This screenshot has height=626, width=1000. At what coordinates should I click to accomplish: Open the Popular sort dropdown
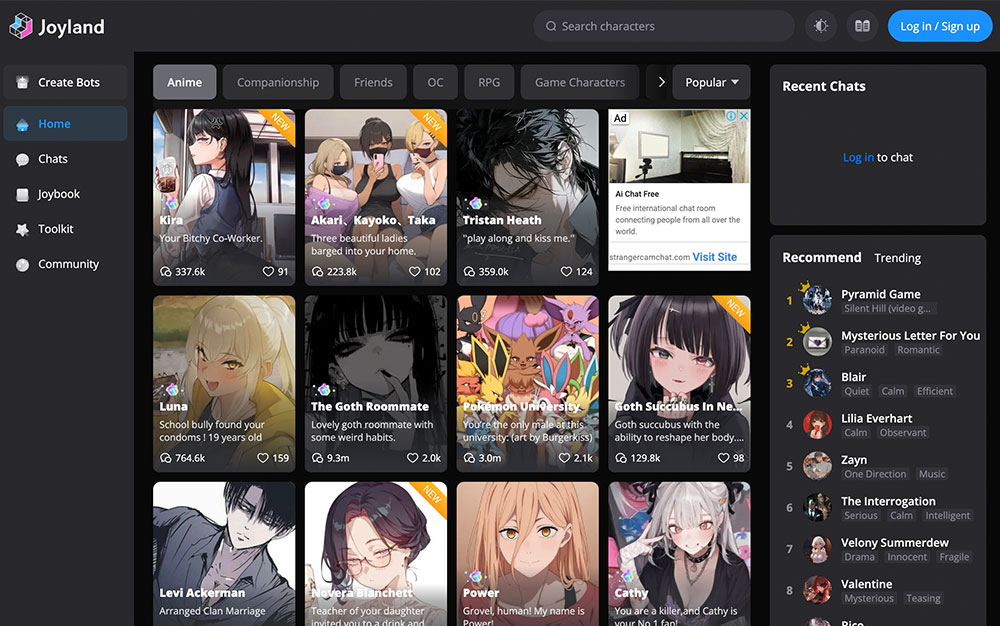click(x=711, y=82)
